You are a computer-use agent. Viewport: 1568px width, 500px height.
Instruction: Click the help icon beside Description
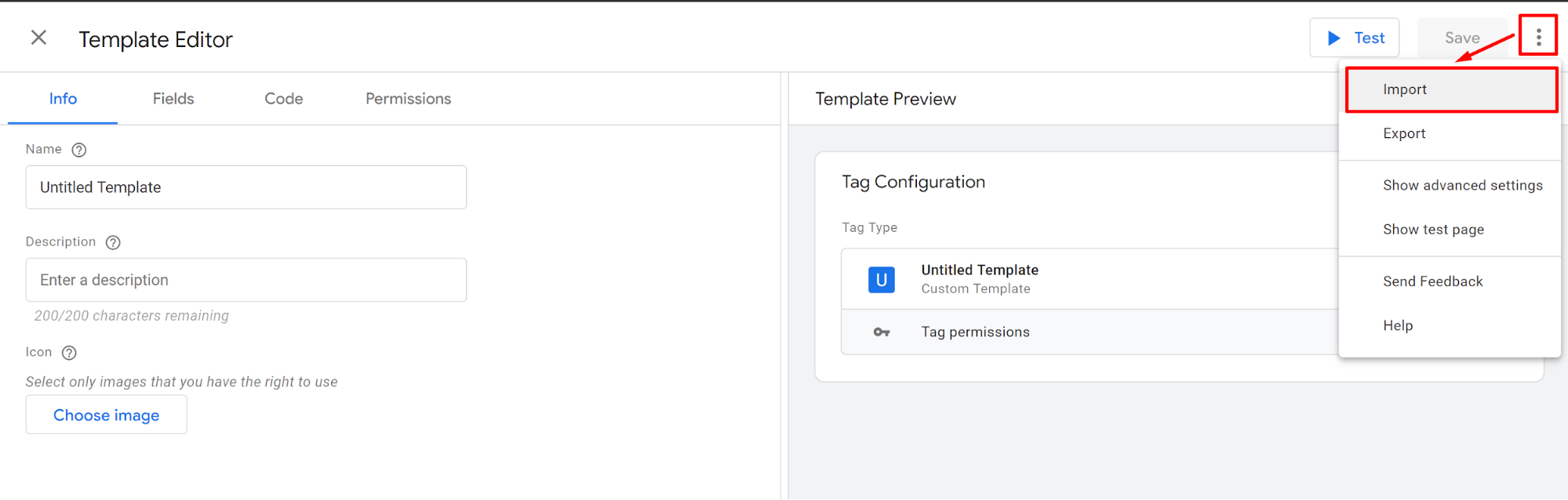(x=113, y=242)
